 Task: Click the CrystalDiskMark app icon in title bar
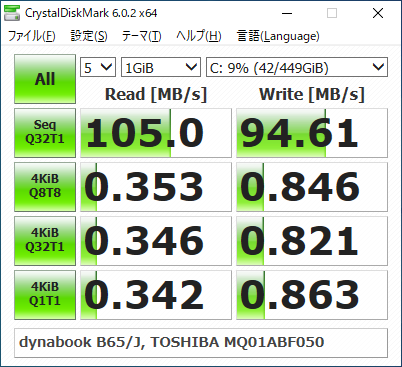click(12, 13)
